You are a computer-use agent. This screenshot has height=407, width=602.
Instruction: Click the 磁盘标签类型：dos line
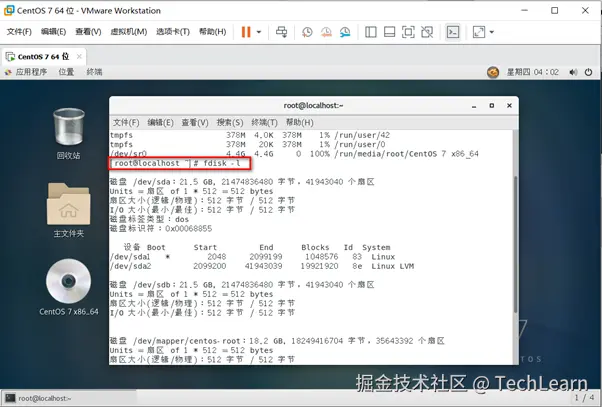tap(149, 219)
